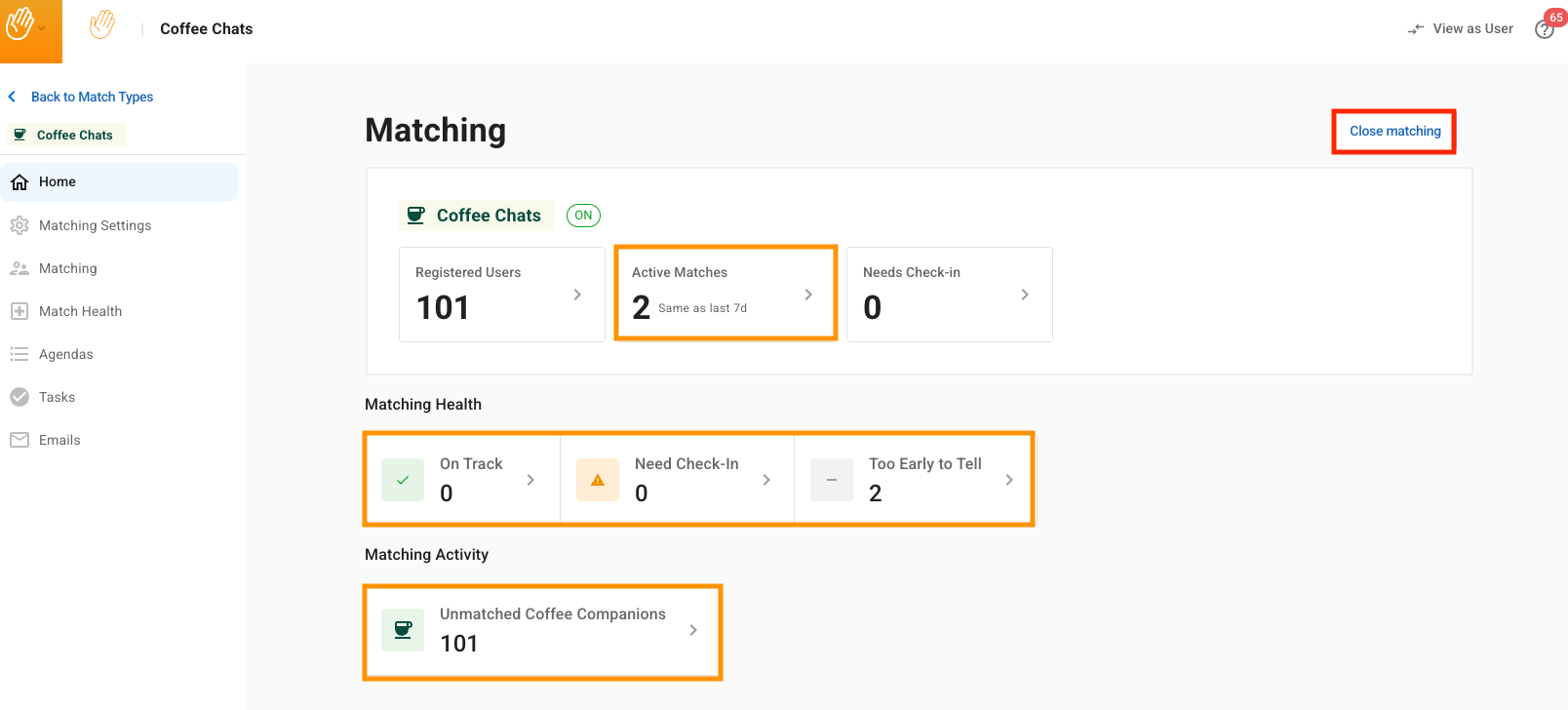Select Home in the sidebar menu
1568x710 pixels.
(58, 182)
